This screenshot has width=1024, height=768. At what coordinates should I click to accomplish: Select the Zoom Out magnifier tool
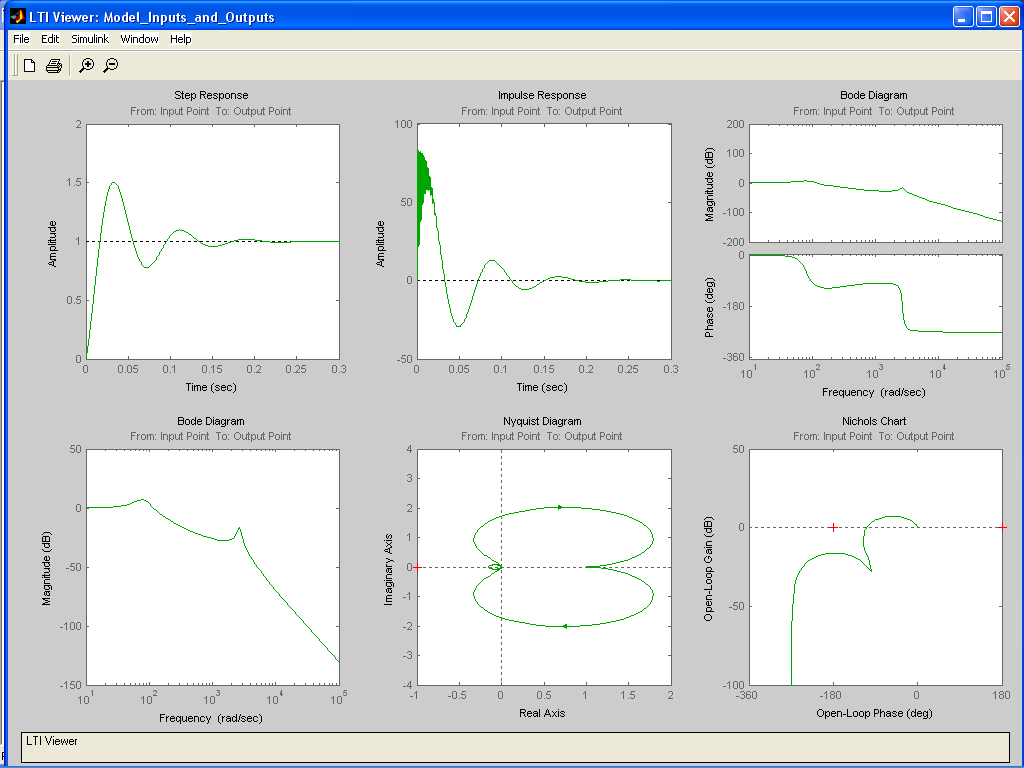click(111, 65)
